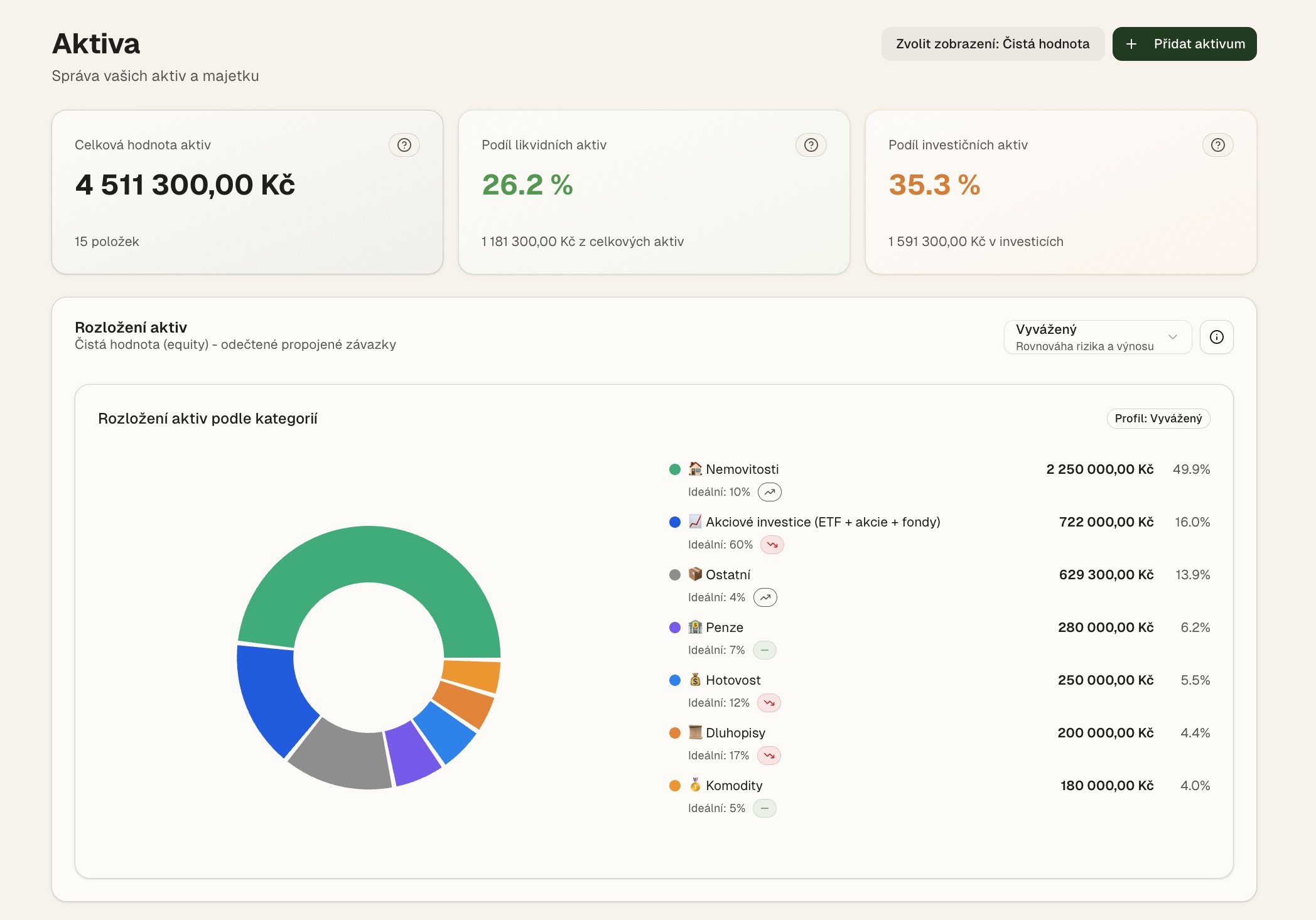
Task: Click the 13.9% Ostatní percentage
Action: pos(1192,575)
